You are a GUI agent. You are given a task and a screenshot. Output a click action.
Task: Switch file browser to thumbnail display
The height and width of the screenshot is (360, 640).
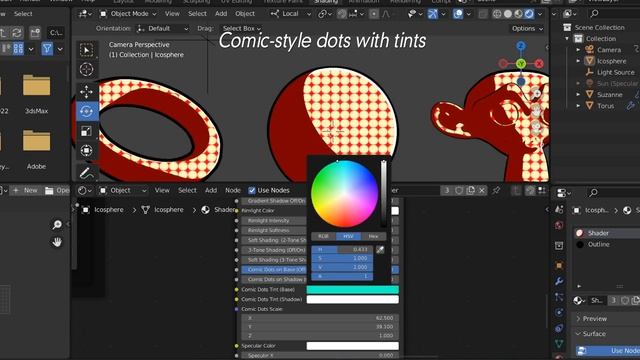[x=18, y=49]
